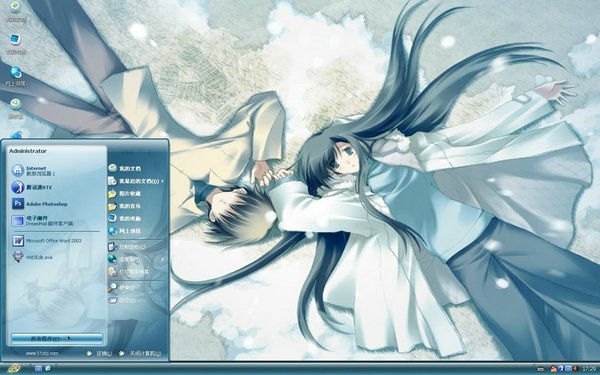Launch VNISEdit.exe from the Start menu
This screenshot has height=375, width=600.
[32, 257]
